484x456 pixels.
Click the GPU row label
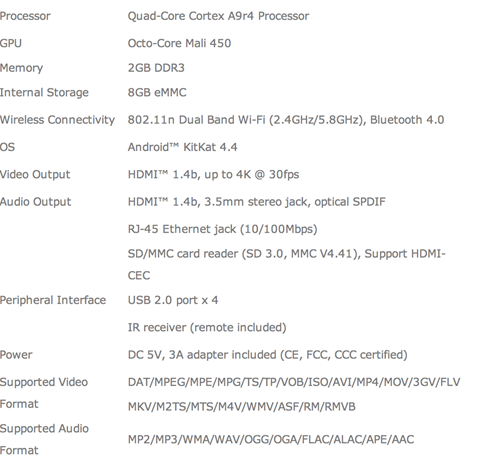(11, 43)
